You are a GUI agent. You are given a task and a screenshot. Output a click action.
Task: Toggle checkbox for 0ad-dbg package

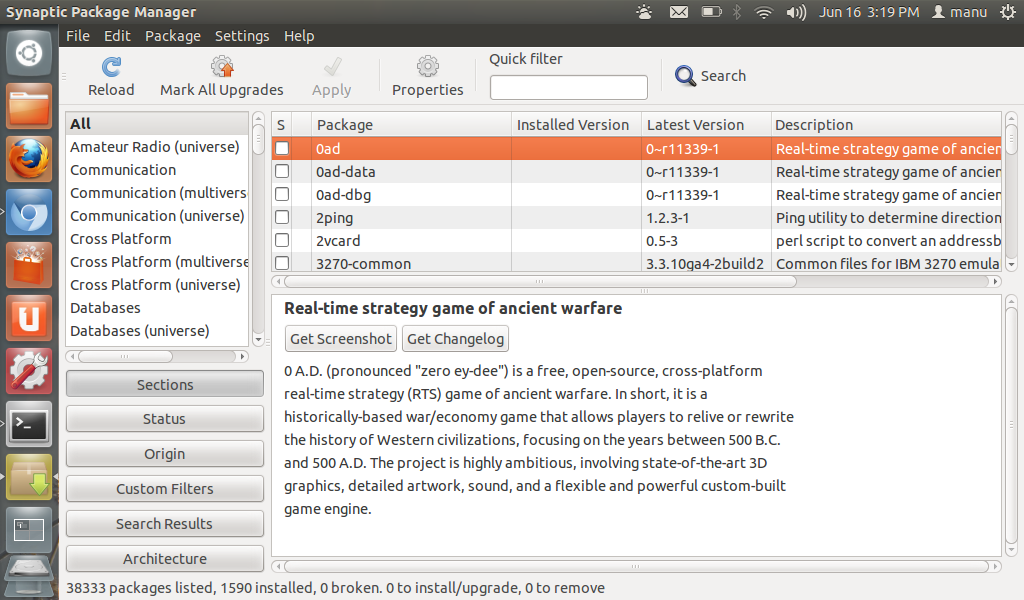(x=282, y=194)
